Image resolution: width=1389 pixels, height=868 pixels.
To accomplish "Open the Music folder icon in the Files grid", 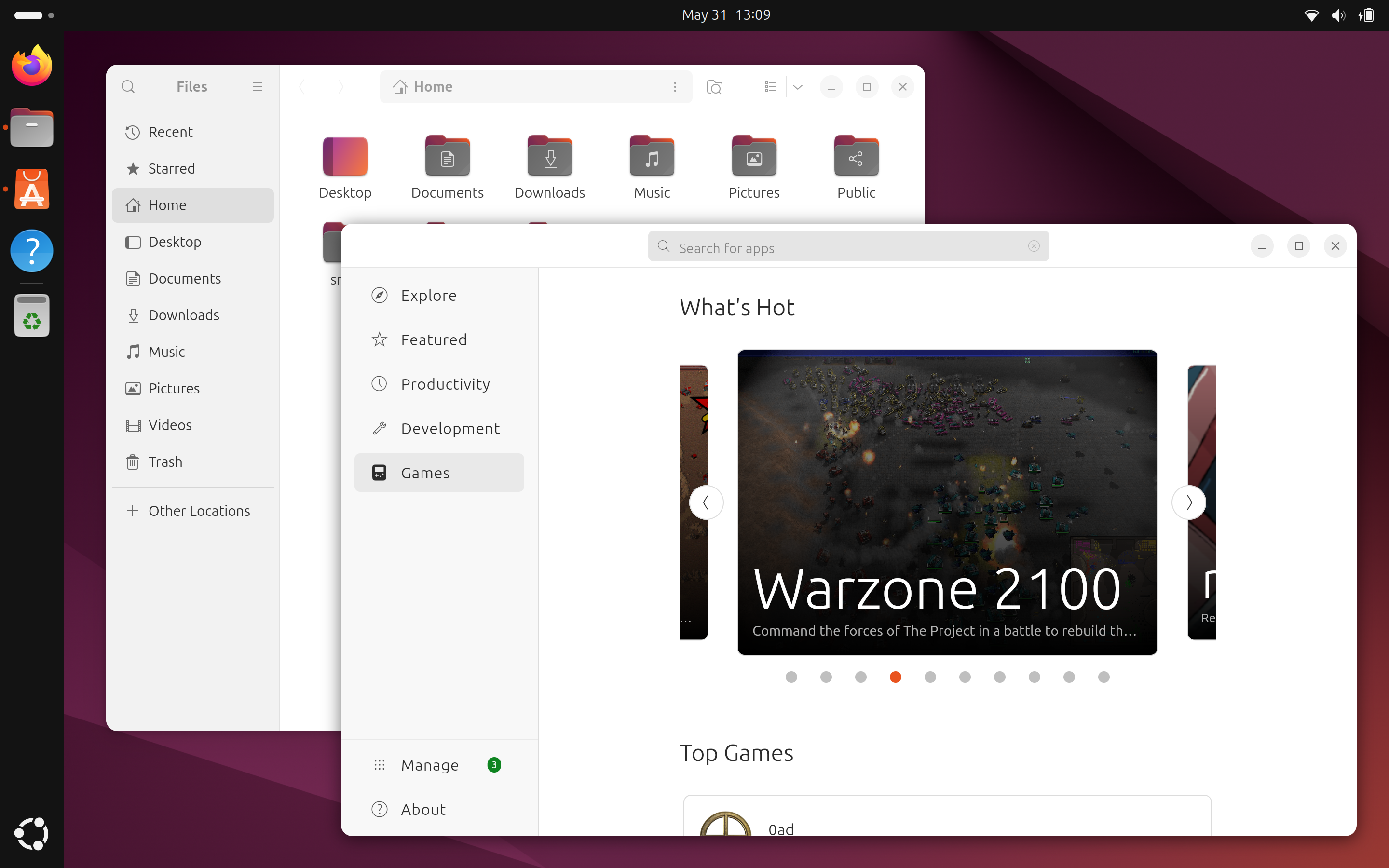I will click(x=652, y=156).
